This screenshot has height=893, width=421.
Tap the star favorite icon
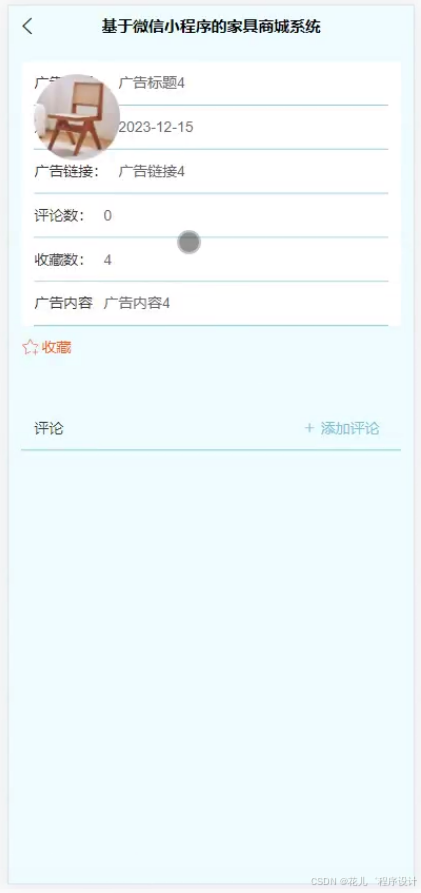pyautogui.click(x=30, y=347)
